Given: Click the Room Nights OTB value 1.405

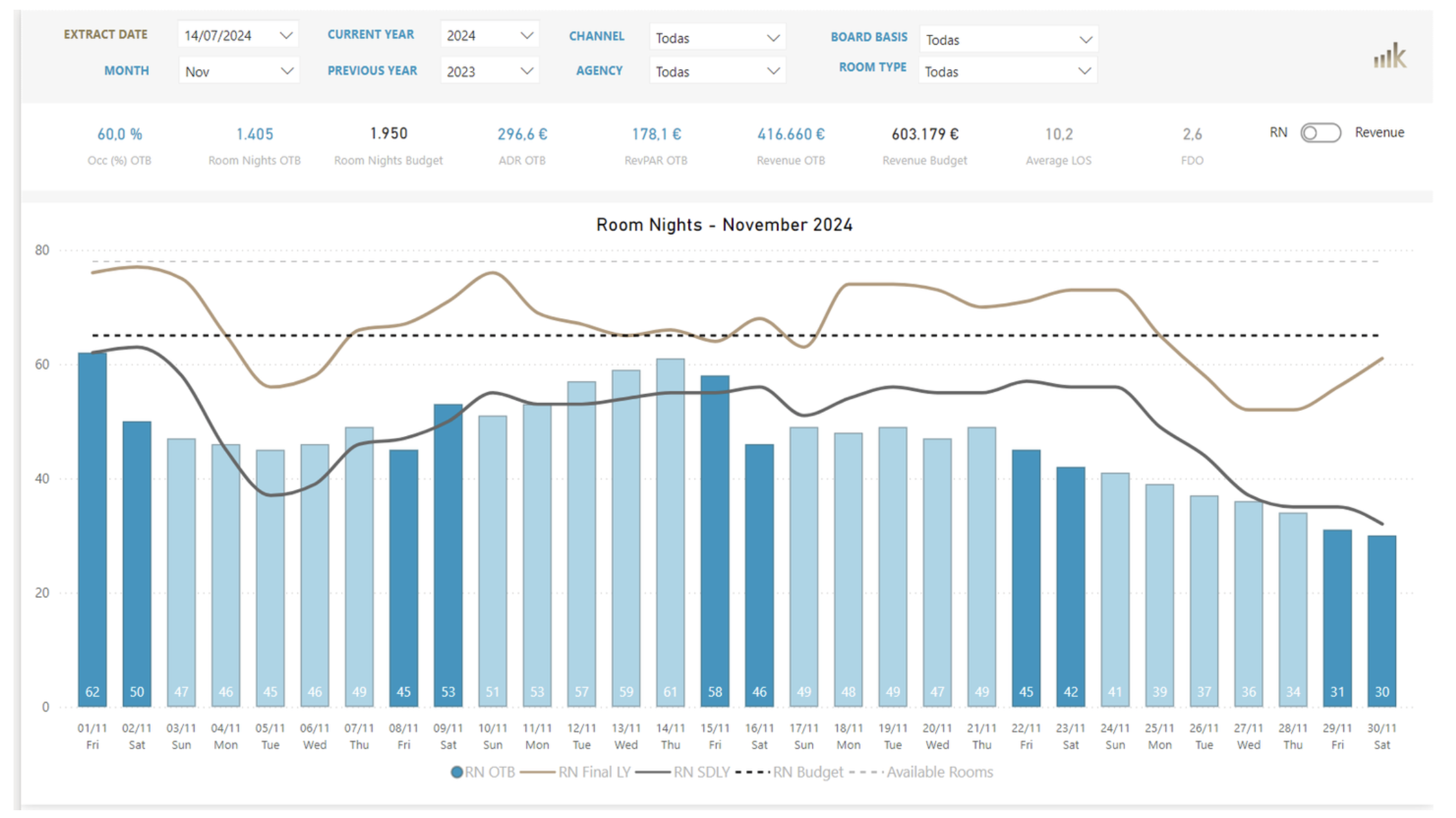Looking at the screenshot, I should tap(255, 134).
